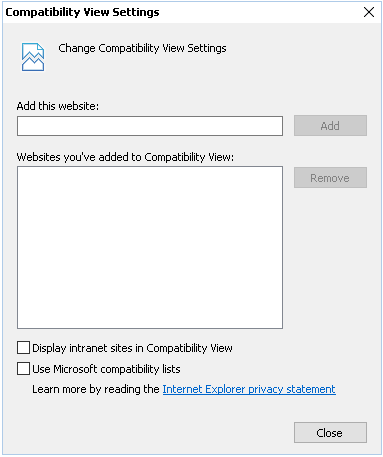383x457 pixels.
Task: Click the 'Change Compatibility View Settings' heading
Action: 142,48
